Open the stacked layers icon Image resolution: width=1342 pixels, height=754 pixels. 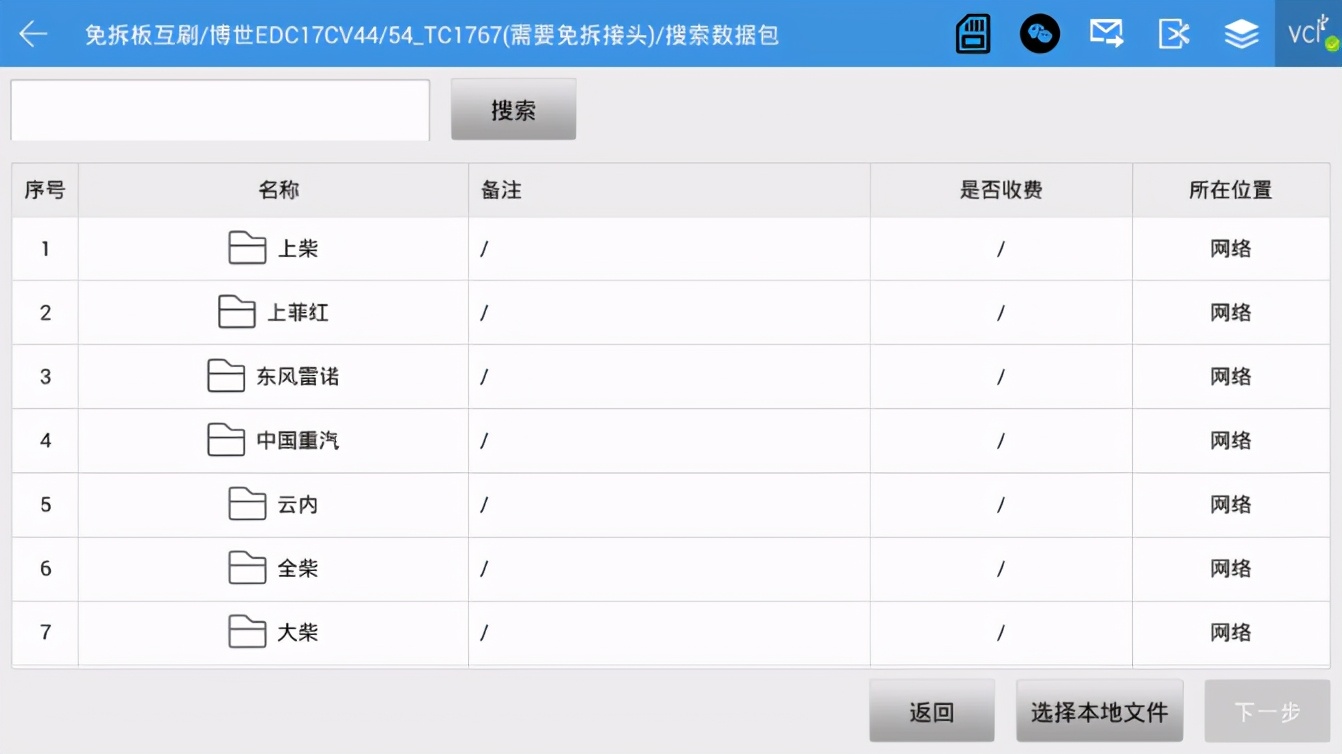[1242, 34]
